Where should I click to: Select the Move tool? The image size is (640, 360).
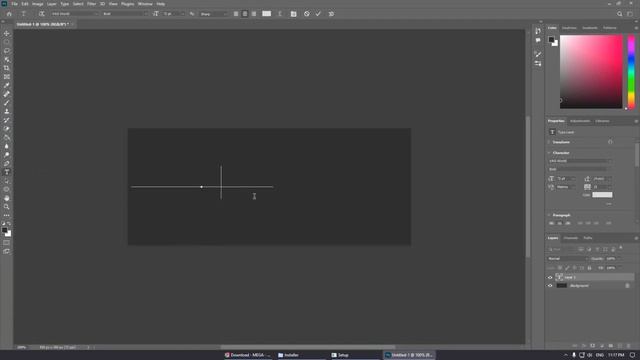point(7,33)
